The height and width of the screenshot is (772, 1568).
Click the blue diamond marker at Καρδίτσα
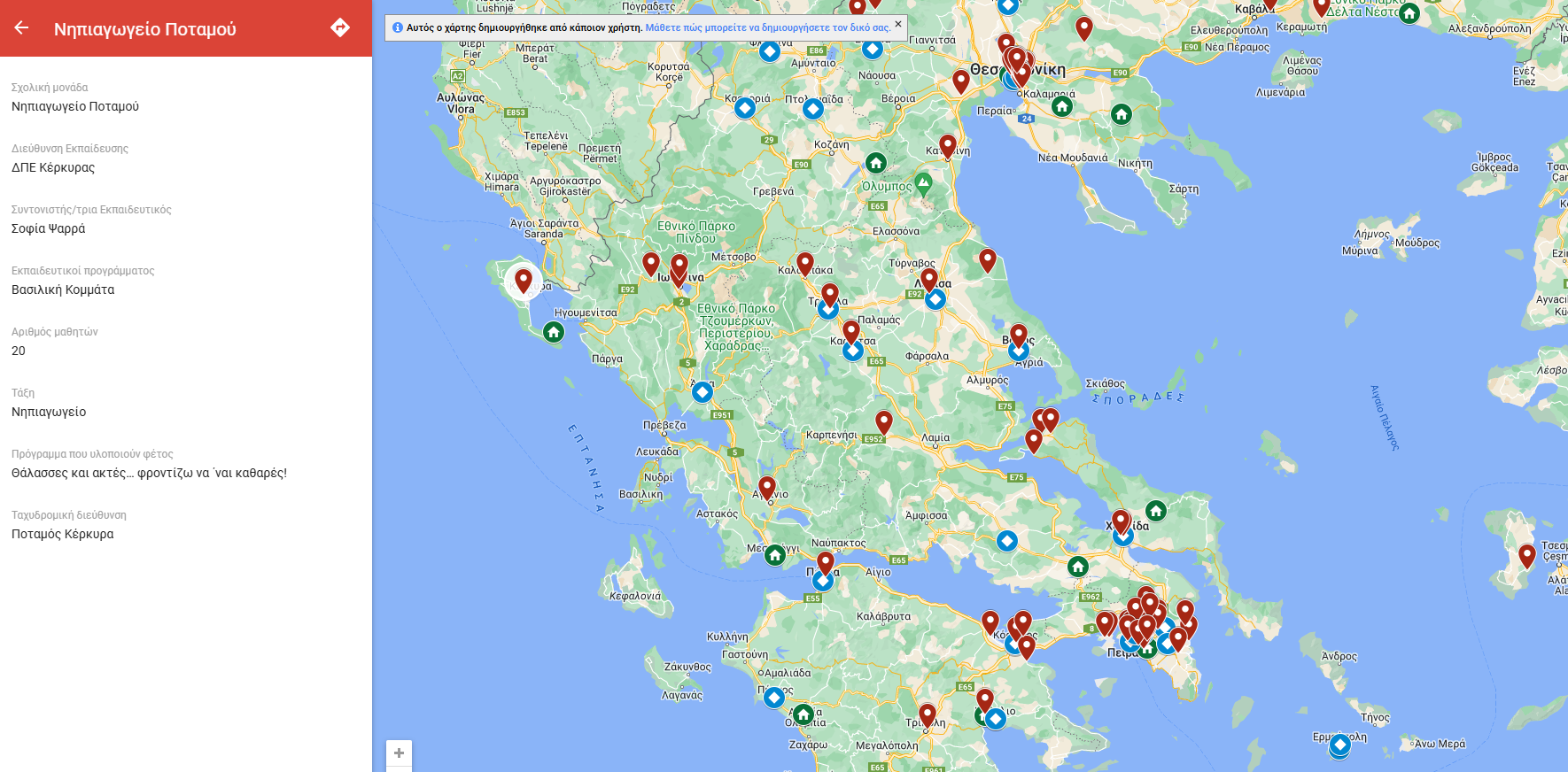point(853,351)
